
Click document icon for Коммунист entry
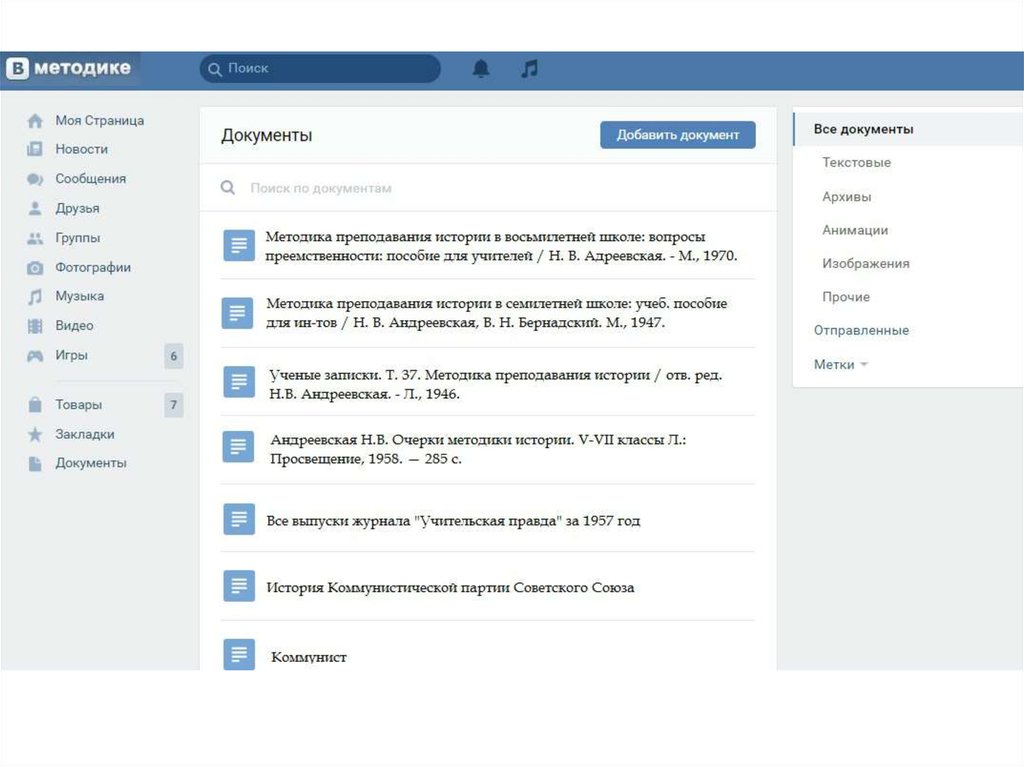(x=239, y=654)
